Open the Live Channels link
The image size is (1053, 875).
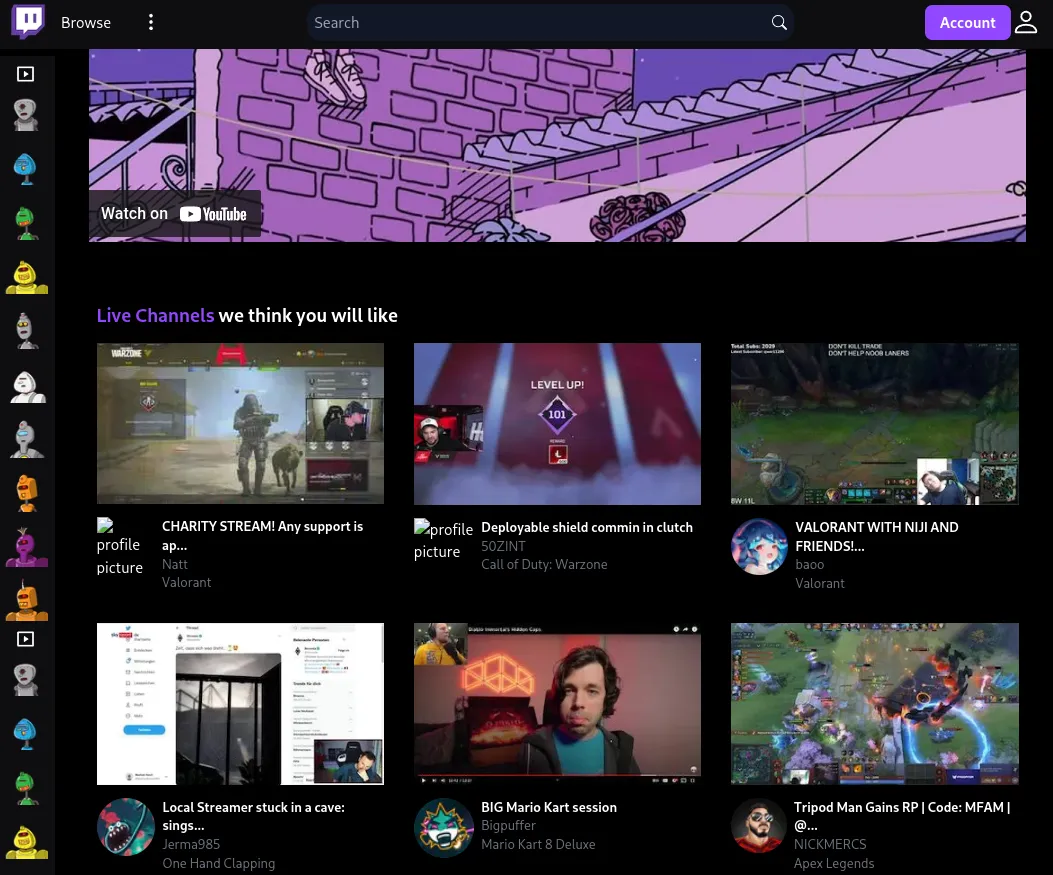(x=155, y=315)
